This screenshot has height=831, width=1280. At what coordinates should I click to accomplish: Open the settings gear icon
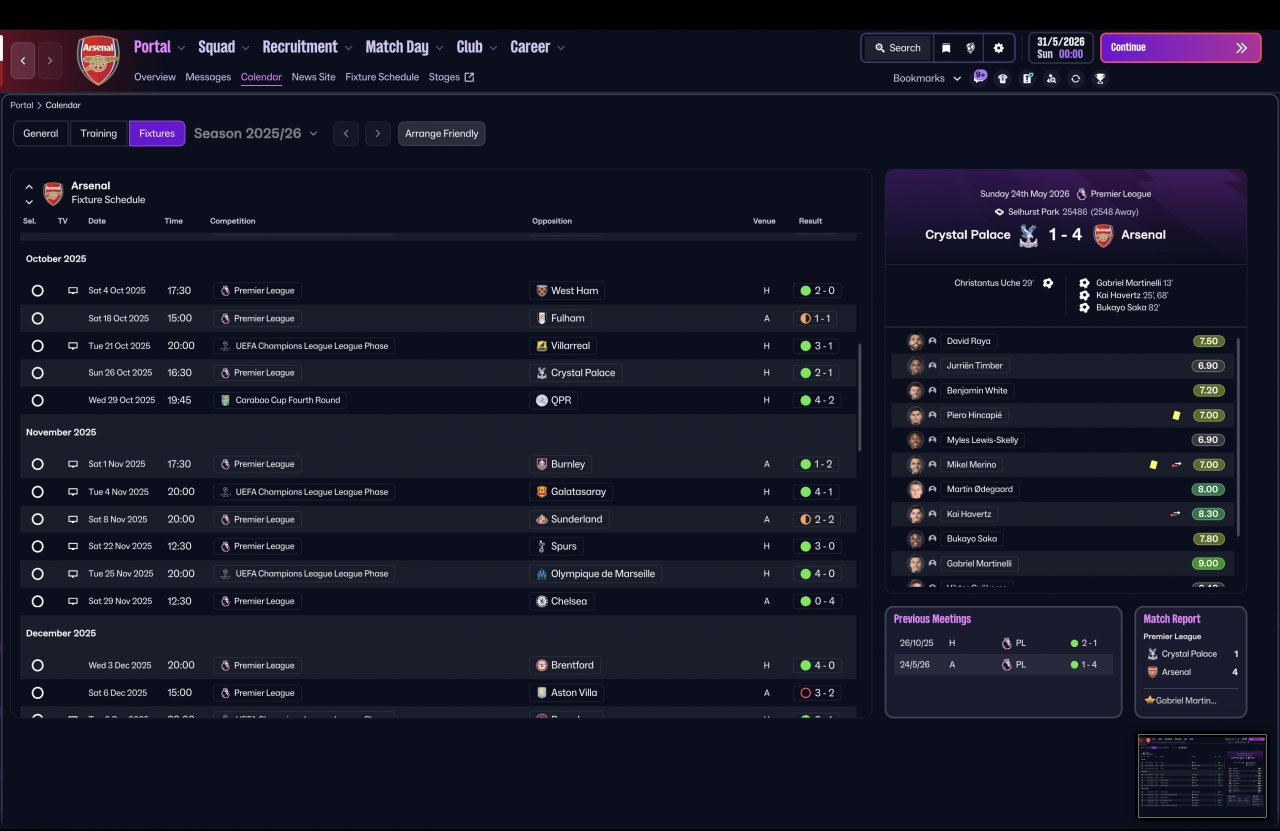998,48
